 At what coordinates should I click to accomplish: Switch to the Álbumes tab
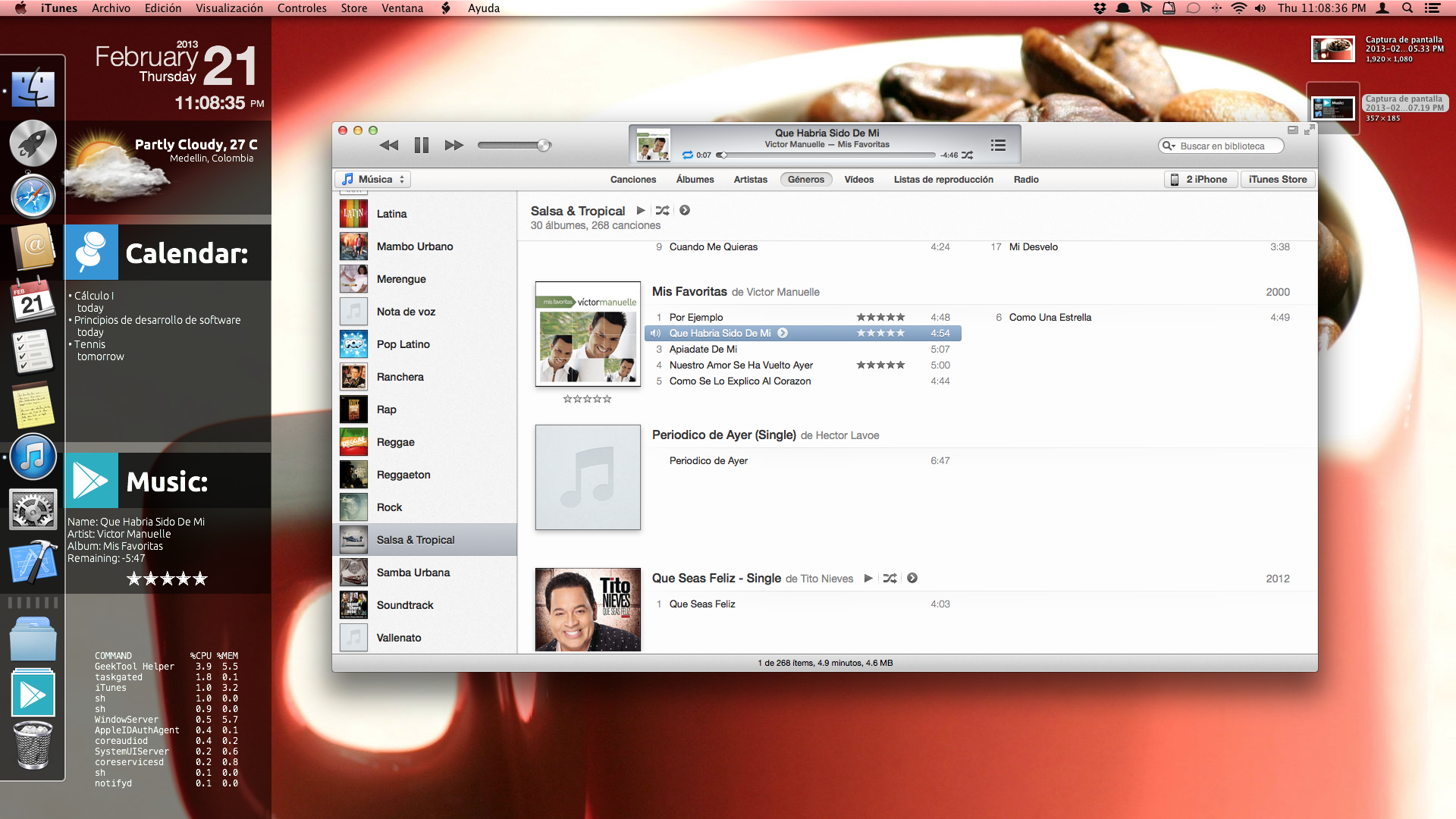695,180
